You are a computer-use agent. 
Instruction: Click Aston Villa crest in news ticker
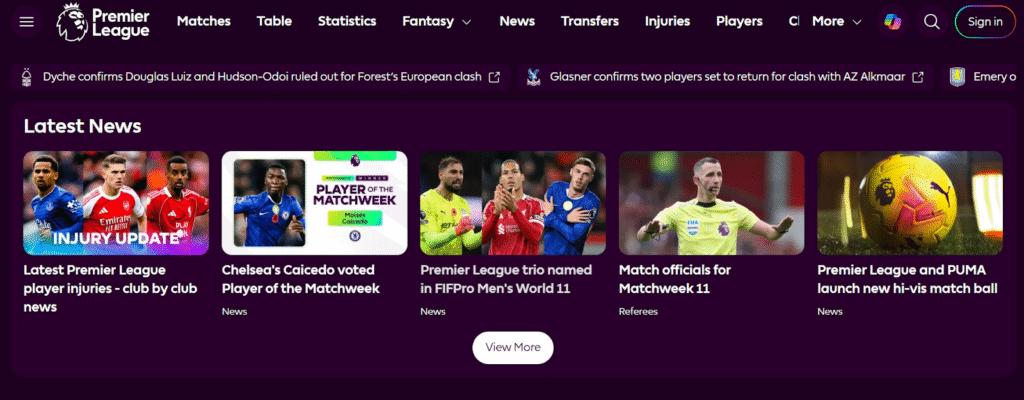click(957, 77)
